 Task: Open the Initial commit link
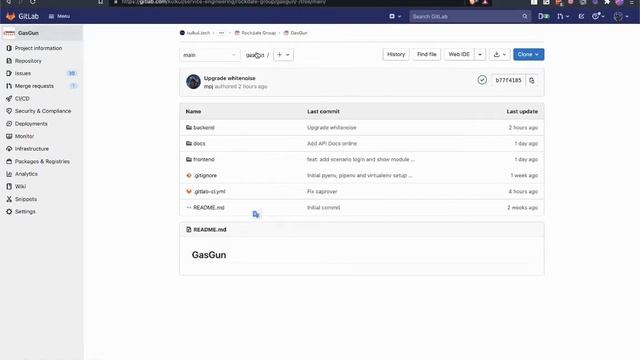(x=323, y=207)
